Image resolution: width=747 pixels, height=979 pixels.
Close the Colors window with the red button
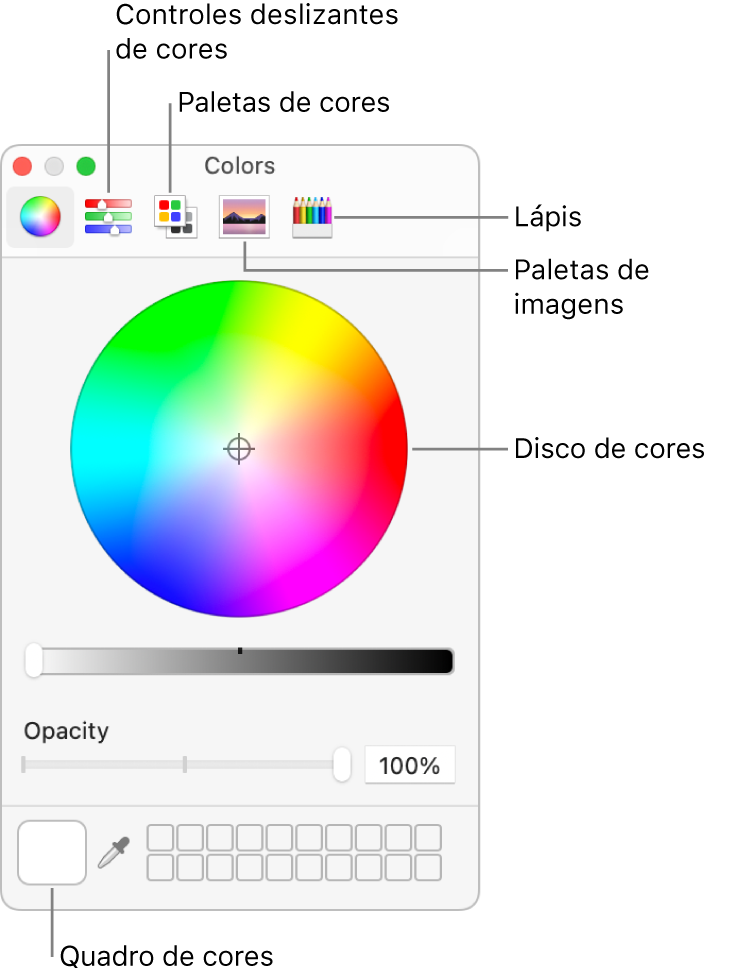click(22, 166)
